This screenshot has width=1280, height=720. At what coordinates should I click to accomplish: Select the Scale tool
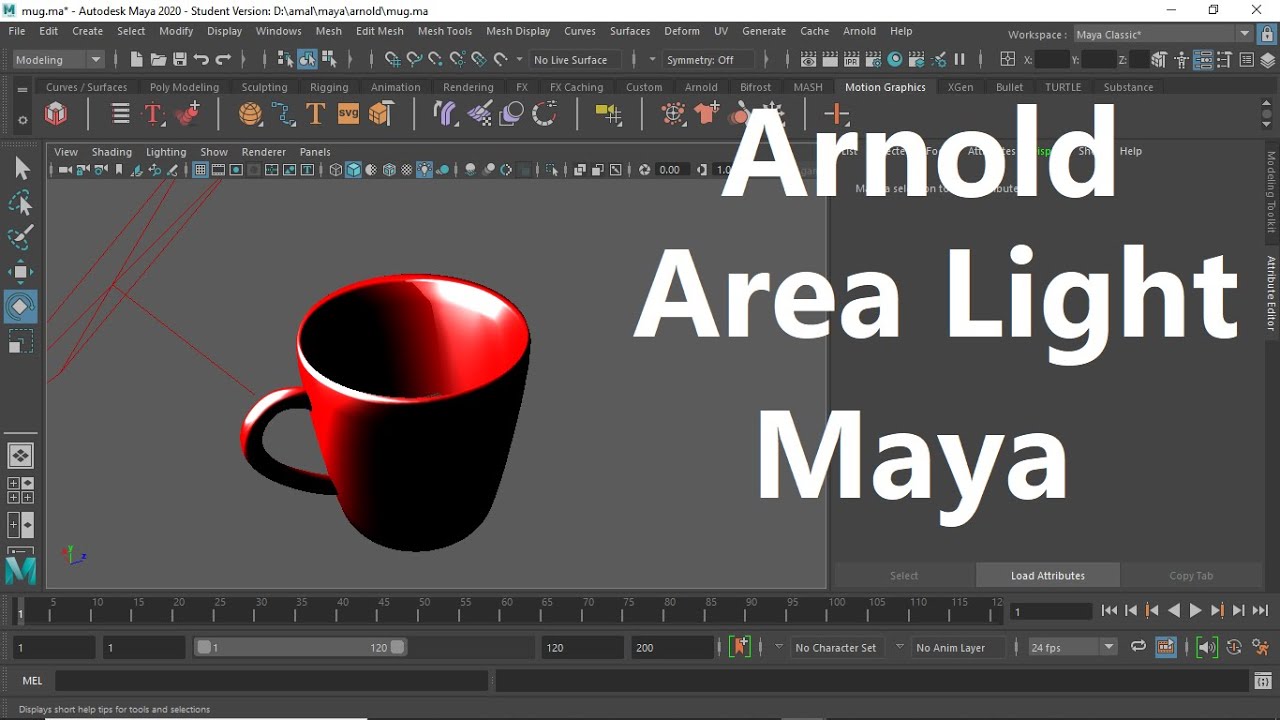click(x=21, y=341)
